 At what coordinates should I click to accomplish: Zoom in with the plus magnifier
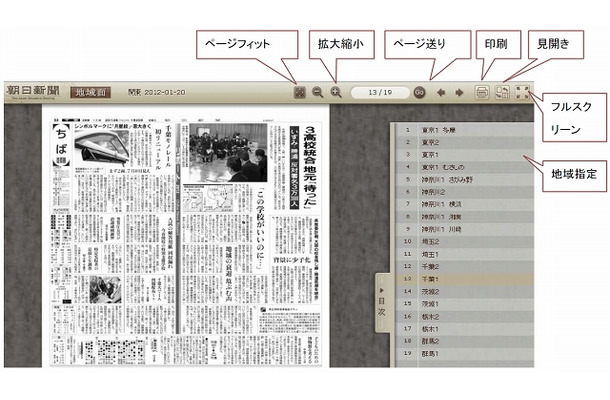coord(336,92)
